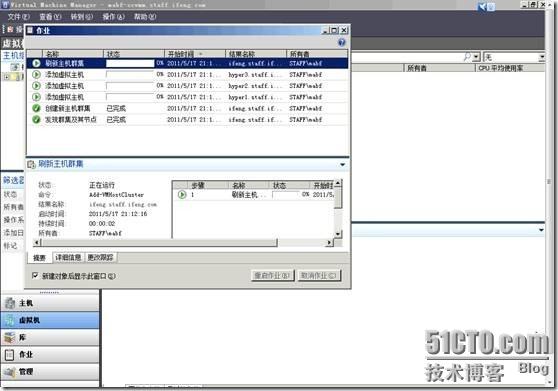
Task: Open 操作 menu
Action: (114, 16)
